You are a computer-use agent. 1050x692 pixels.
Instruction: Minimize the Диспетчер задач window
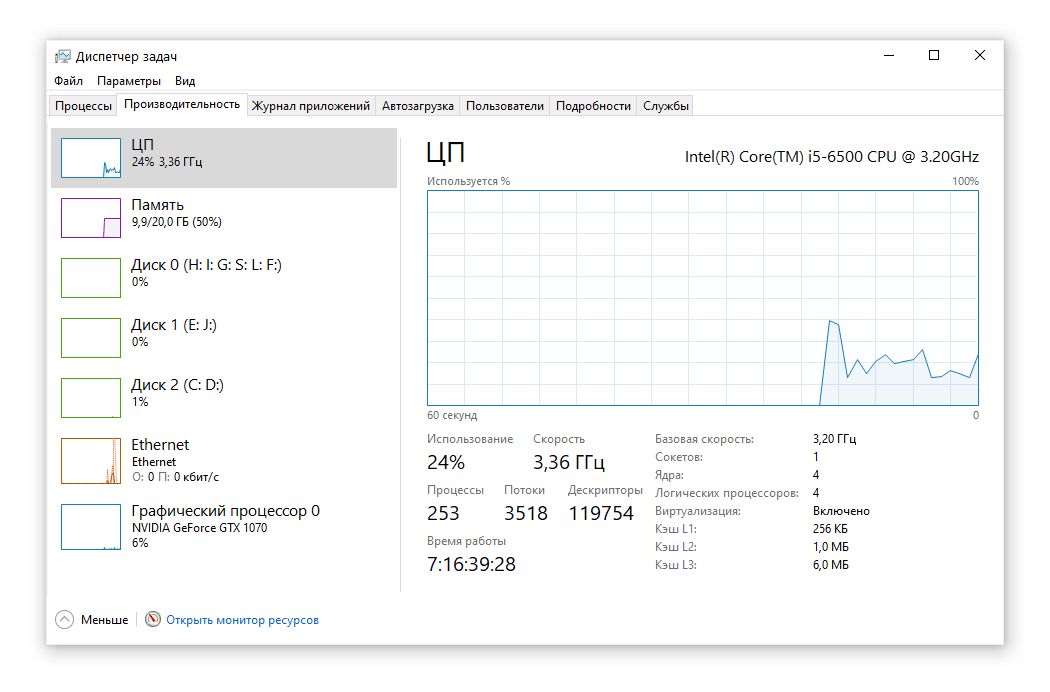coord(889,56)
